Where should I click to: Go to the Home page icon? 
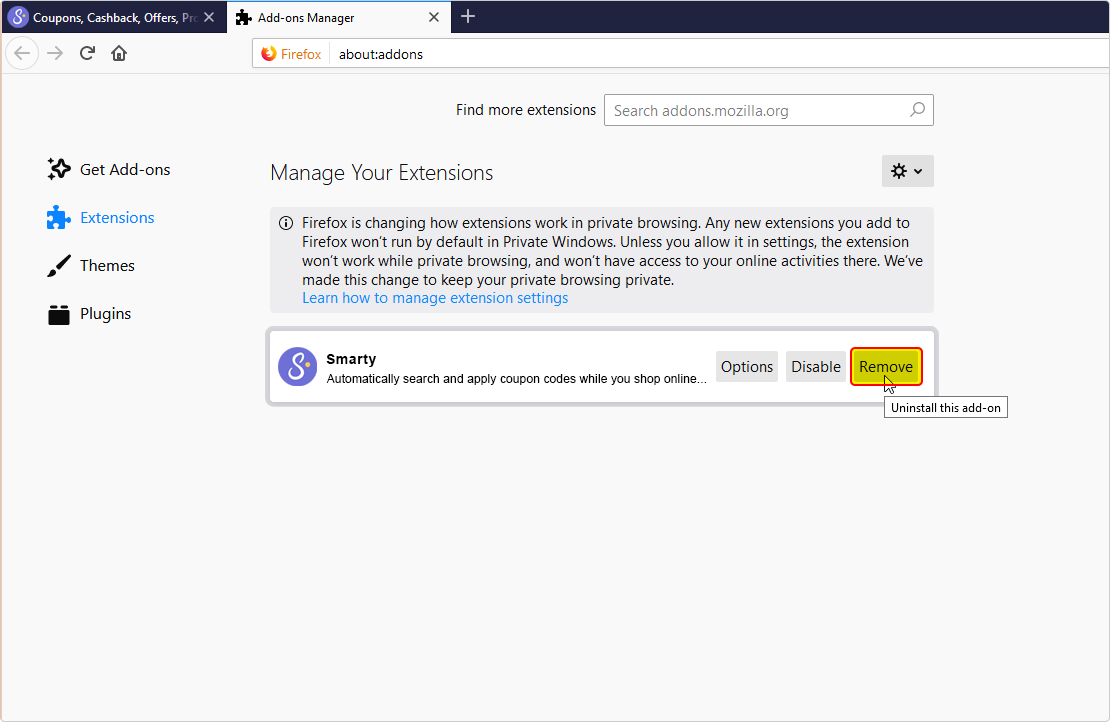tap(119, 54)
